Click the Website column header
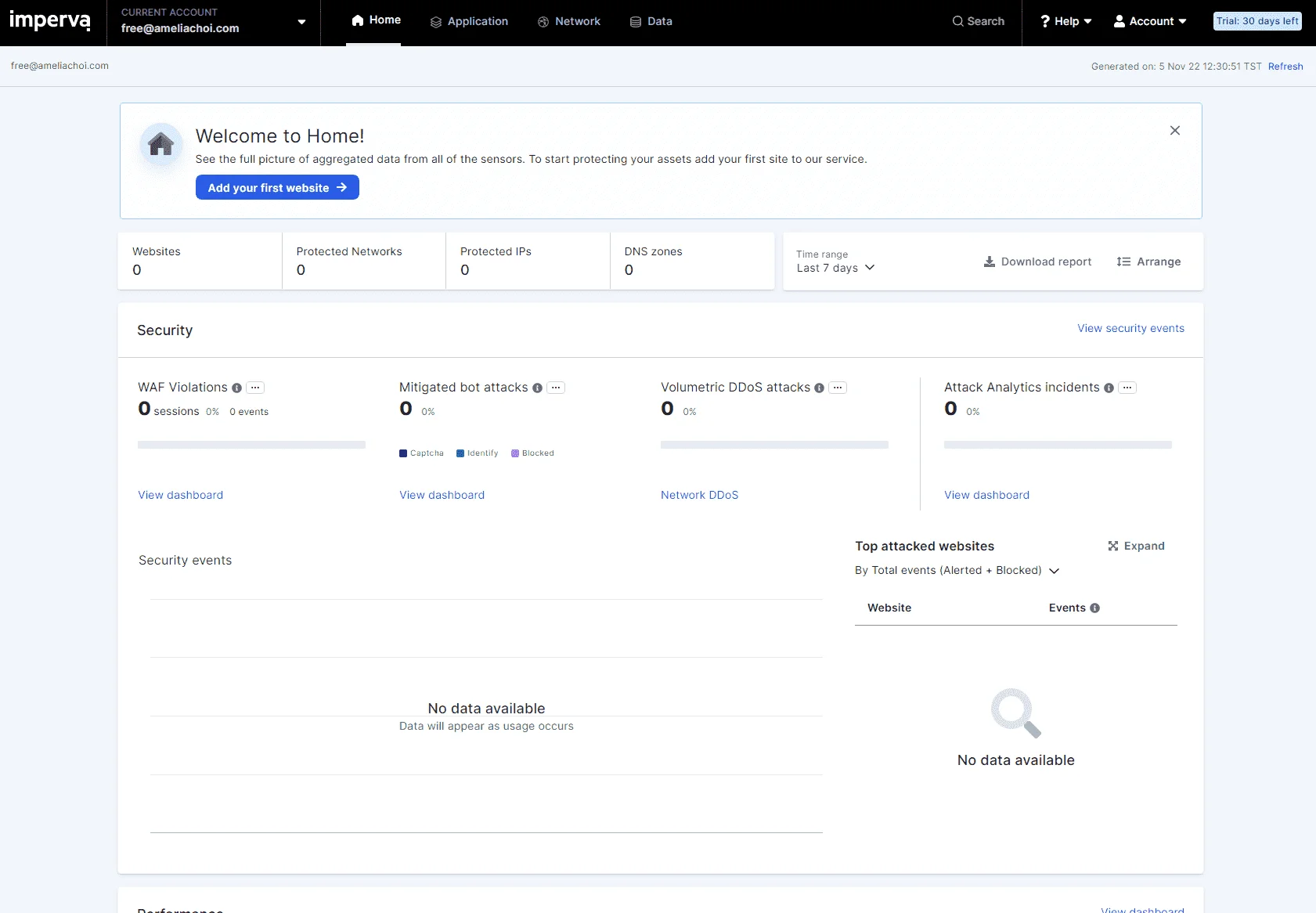The width and height of the screenshot is (1316, 913). (889, 608)
